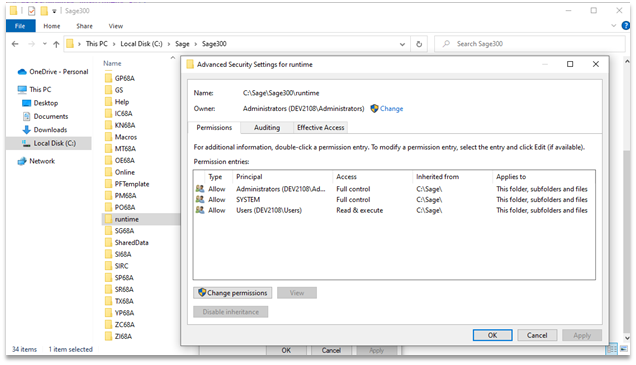636x365 pixels.
Task: Click the Downloads arrow icon
Action: pos(26,130)
